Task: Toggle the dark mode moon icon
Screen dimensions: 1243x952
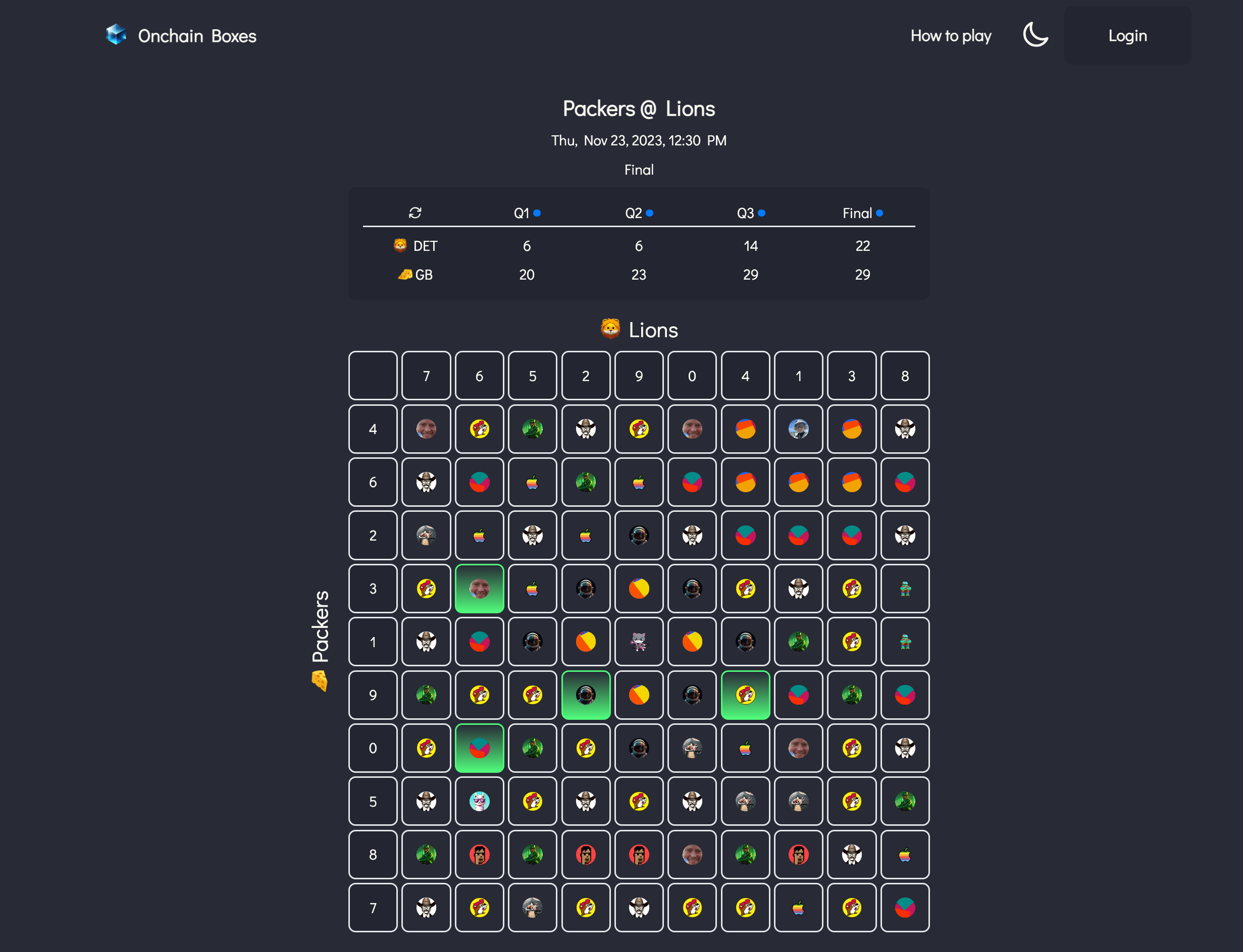Action: tap(1035, 35)
